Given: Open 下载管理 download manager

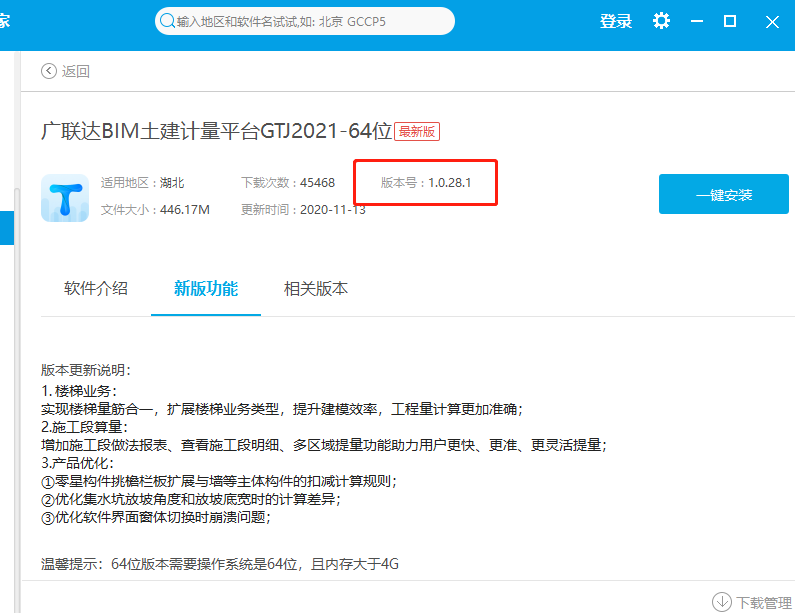Looking at the screenshot, I should [764, 602].
